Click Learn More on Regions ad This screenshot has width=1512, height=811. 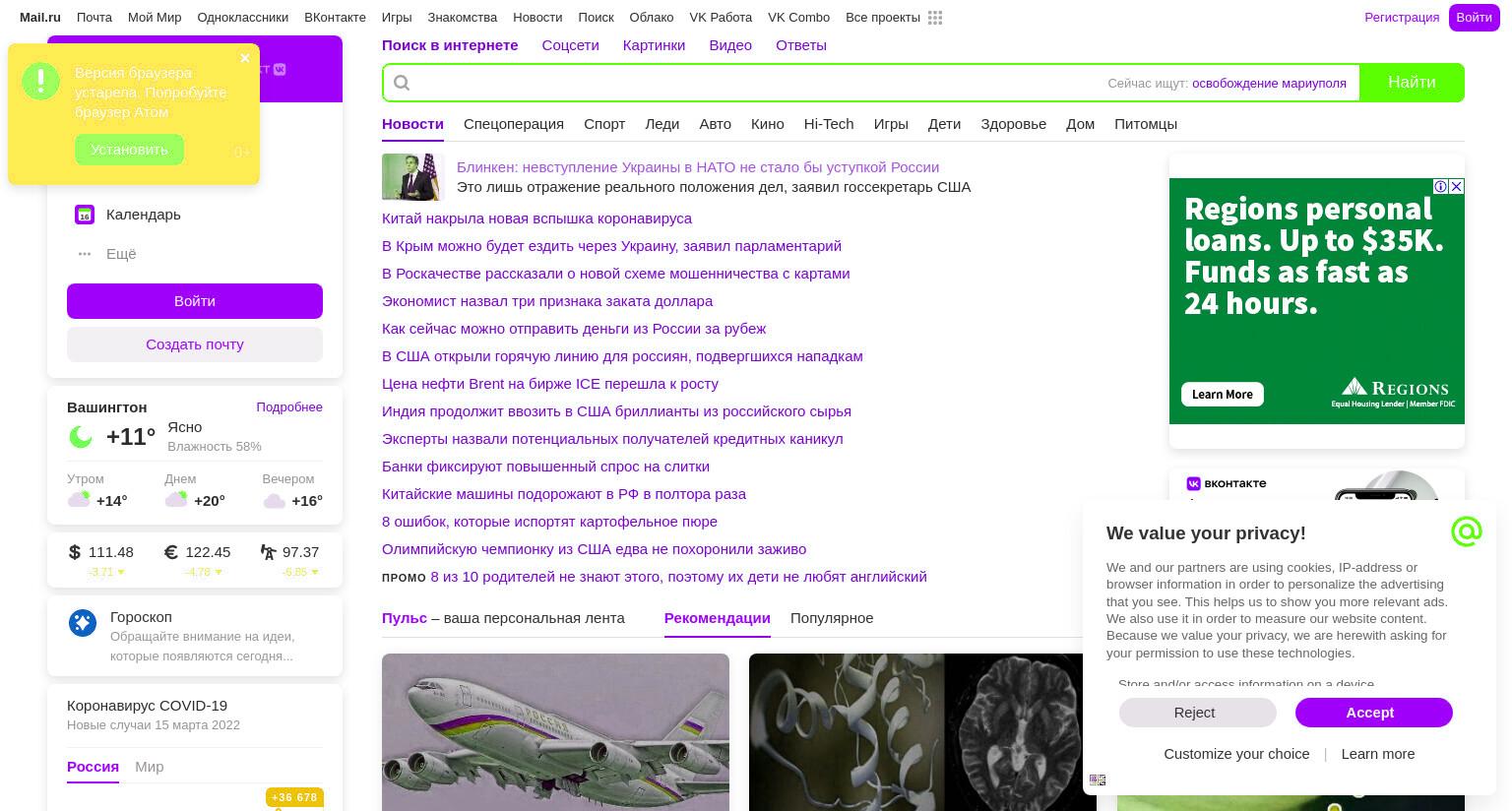coord(1223,395)
